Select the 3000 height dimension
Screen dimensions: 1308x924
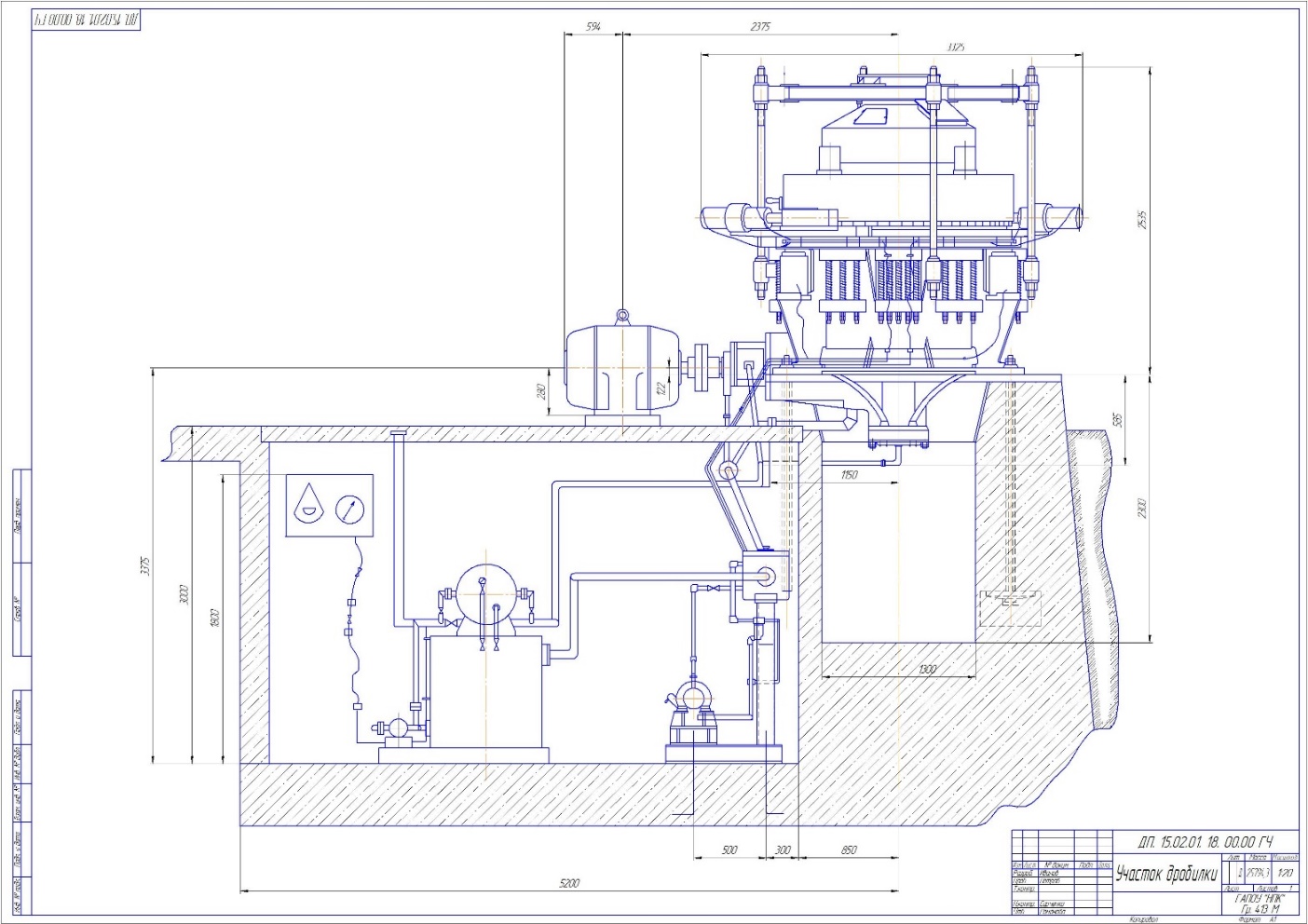(x=184, y=594)
